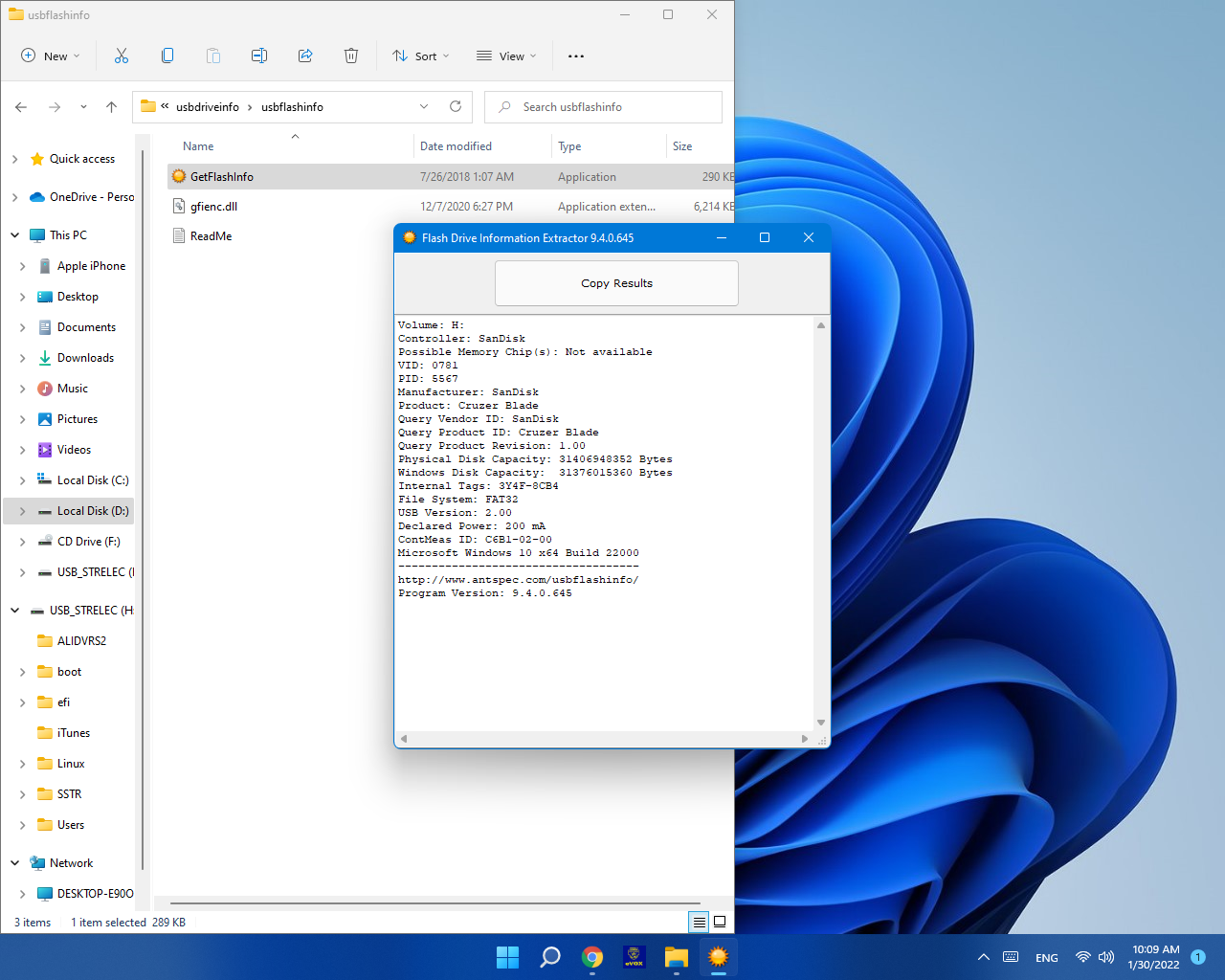Select Local Disk (D:) in navigation pane
Viewport: 1225px width, 980px height.
pyautogui.click(x=69, y=511)
